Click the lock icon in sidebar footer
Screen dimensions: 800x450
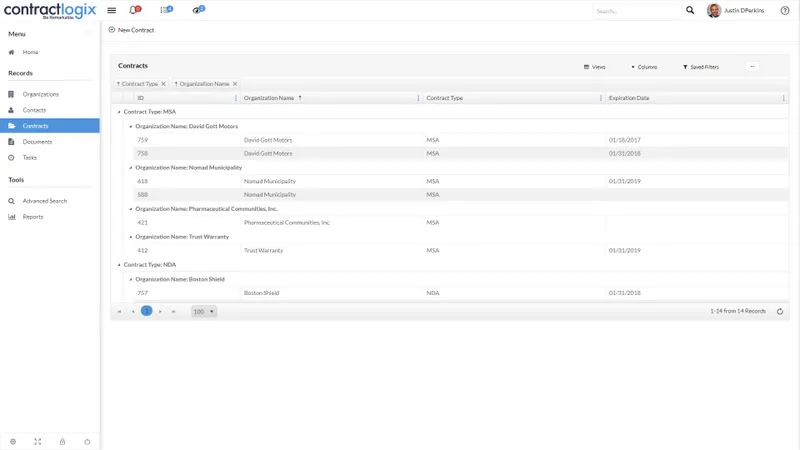[x=62, y=442]
